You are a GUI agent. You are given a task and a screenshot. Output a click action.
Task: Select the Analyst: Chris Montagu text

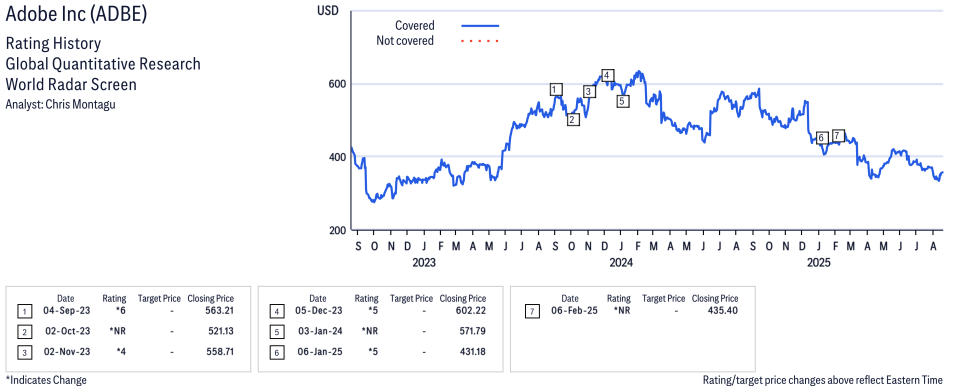pos(60,104)
